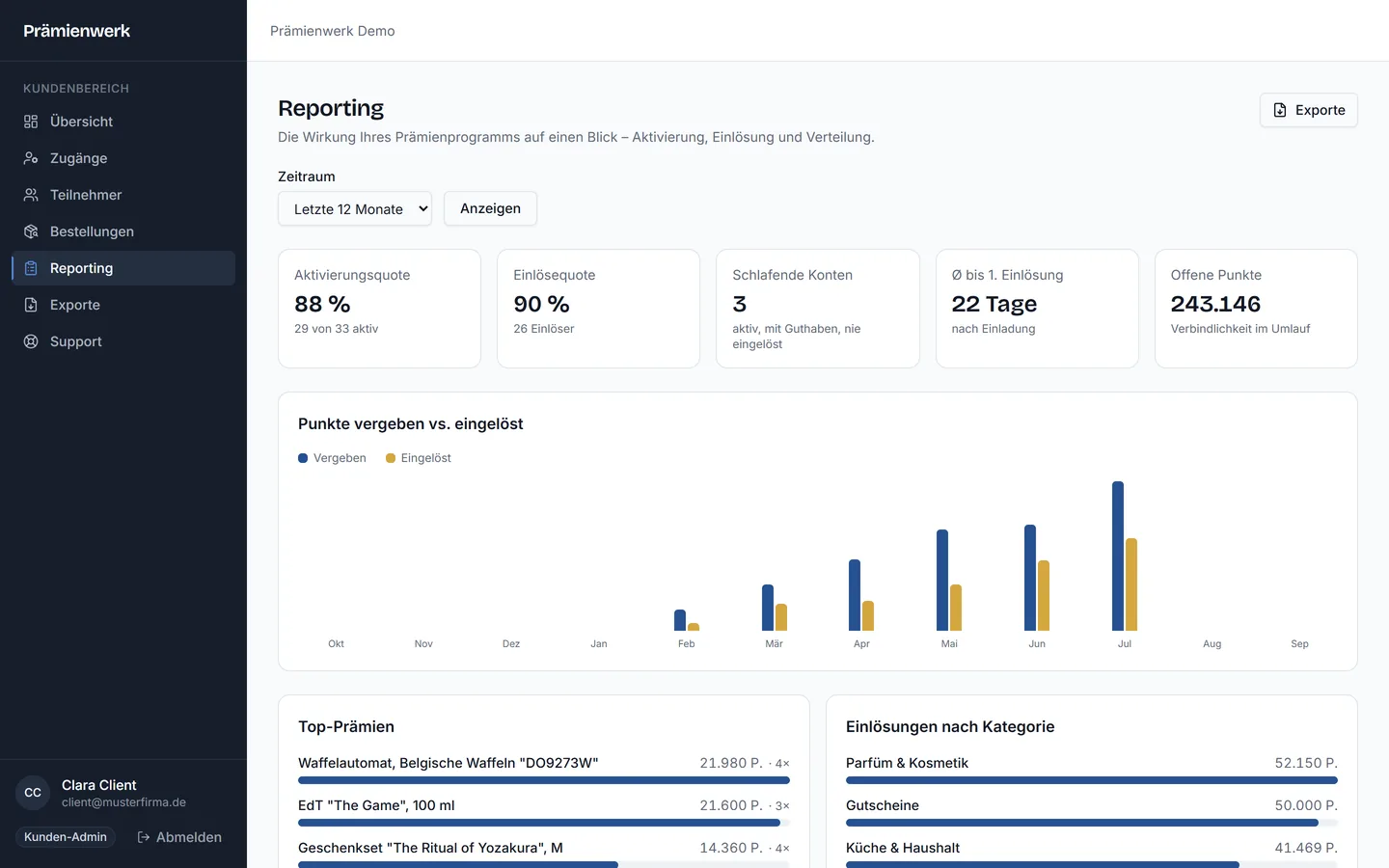Click the 'Schlafende Konten' card label
Screen dimensions: 1389x868
tap(792, 275)
